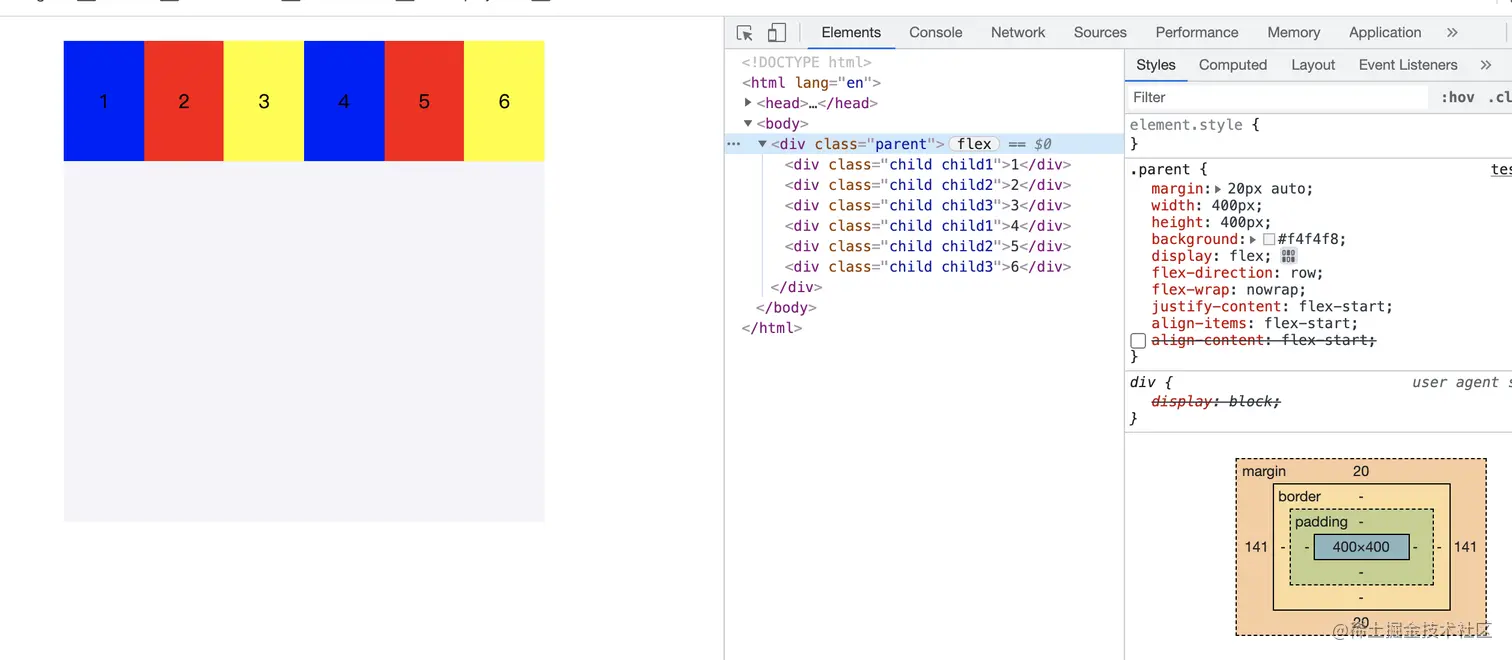Click the styles Filter input field
1512x660 pixels.
pyautogui.click(x=1278, y=97)
